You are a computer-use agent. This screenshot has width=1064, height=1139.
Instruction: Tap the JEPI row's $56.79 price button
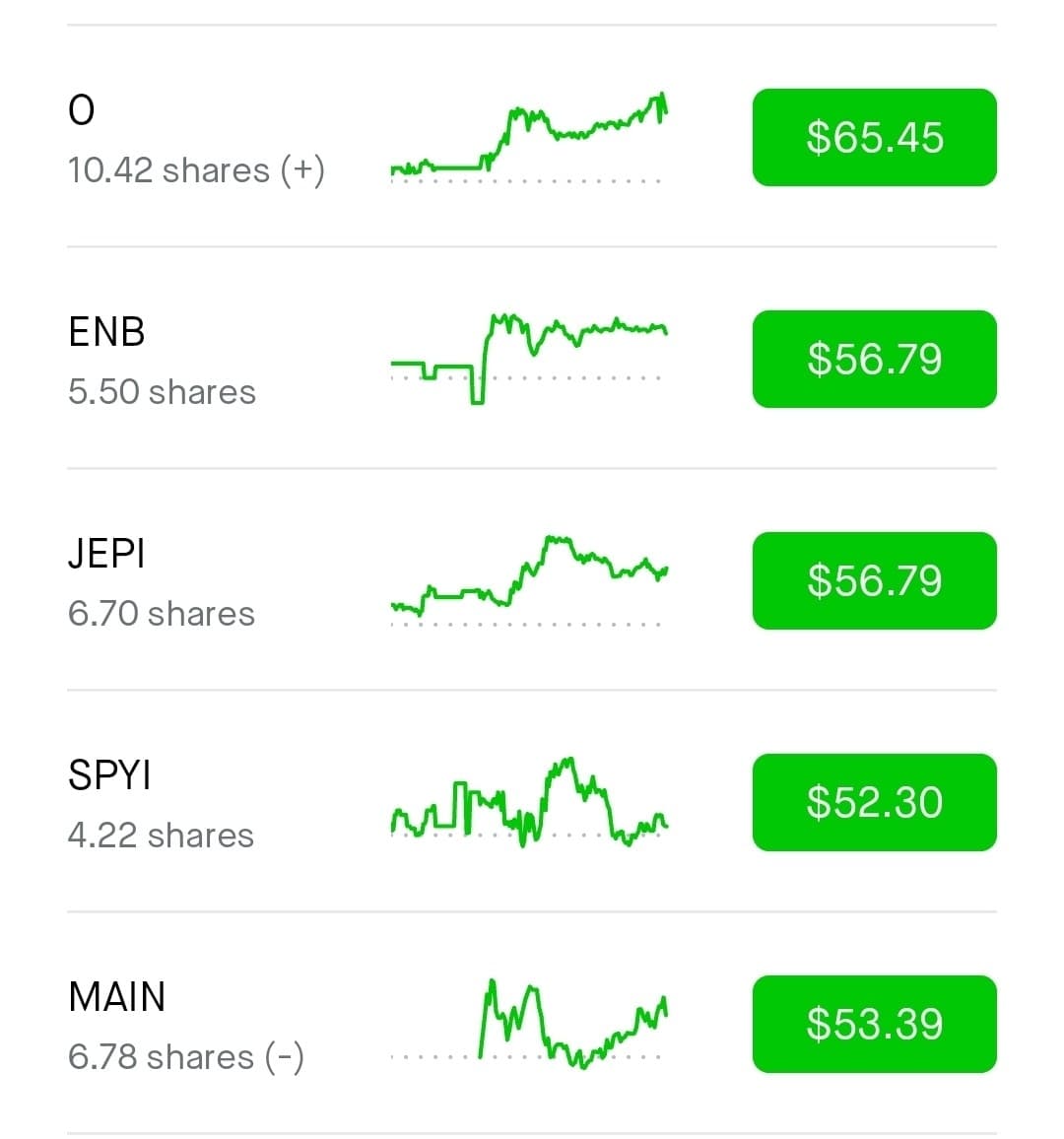(874, 580)
